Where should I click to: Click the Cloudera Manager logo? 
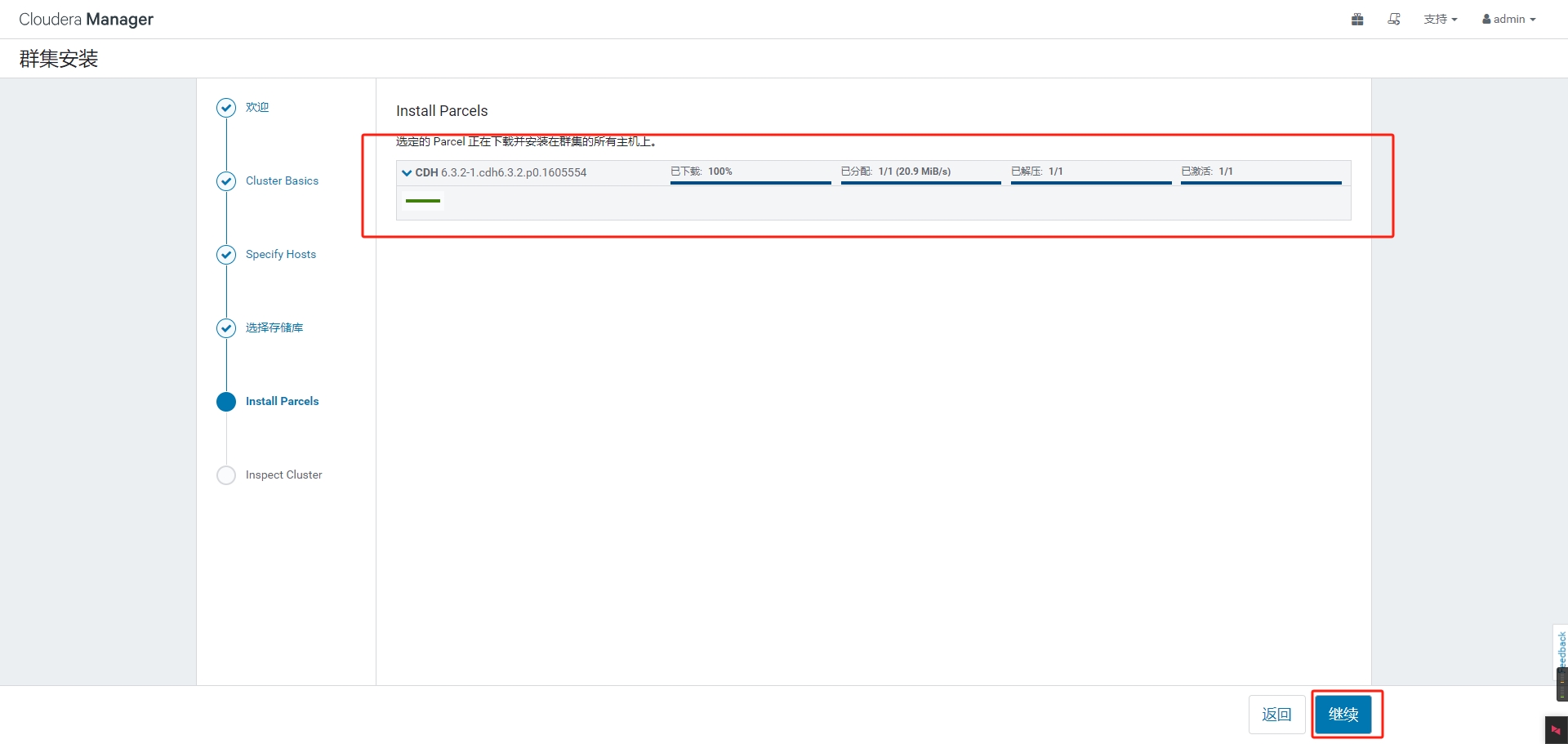click(x=86, y=19)
